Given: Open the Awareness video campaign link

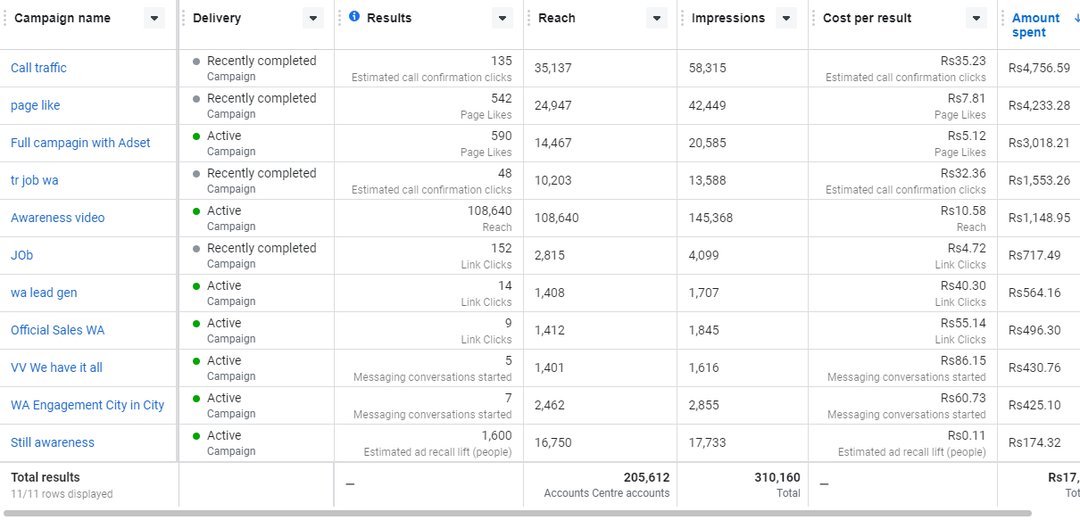Looking at the screenshot, I should [x=58, y=218].
